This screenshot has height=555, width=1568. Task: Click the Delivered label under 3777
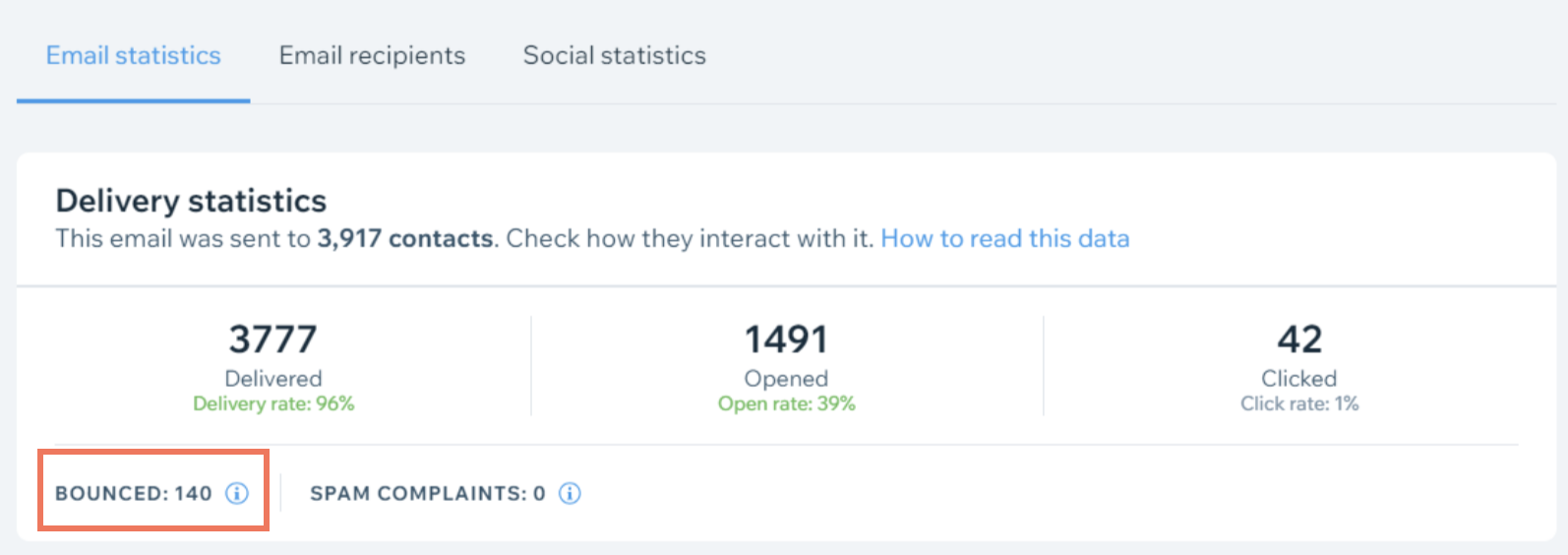[x=273, y=378]
